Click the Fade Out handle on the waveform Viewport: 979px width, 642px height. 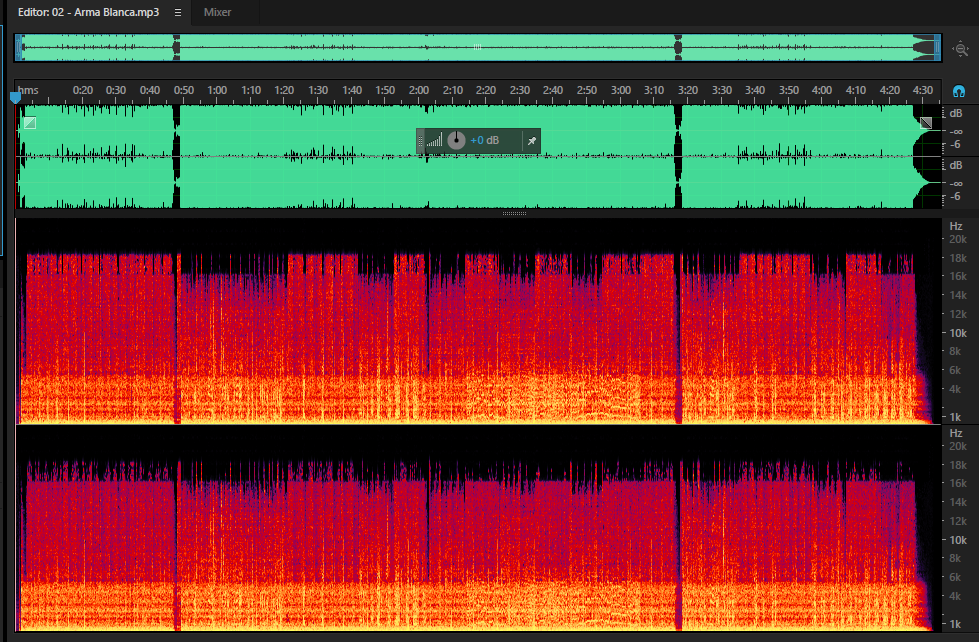coord(926,123)
